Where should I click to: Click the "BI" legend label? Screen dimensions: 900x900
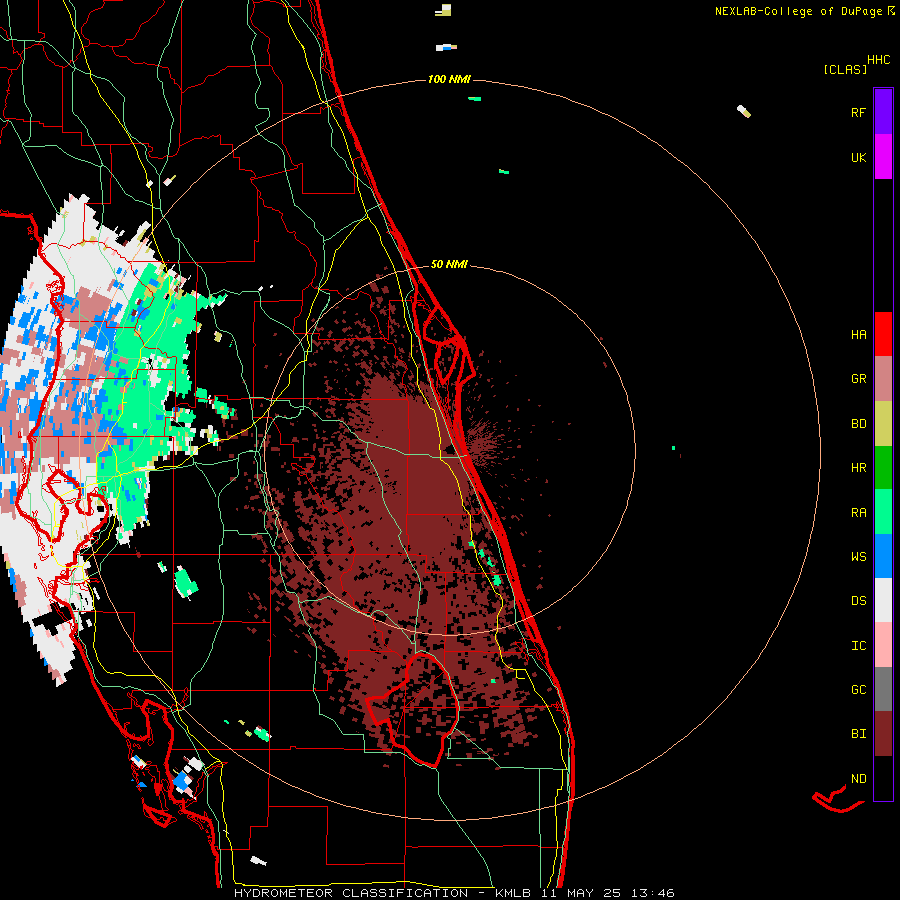pyautogui.click(x=858, y=734)
